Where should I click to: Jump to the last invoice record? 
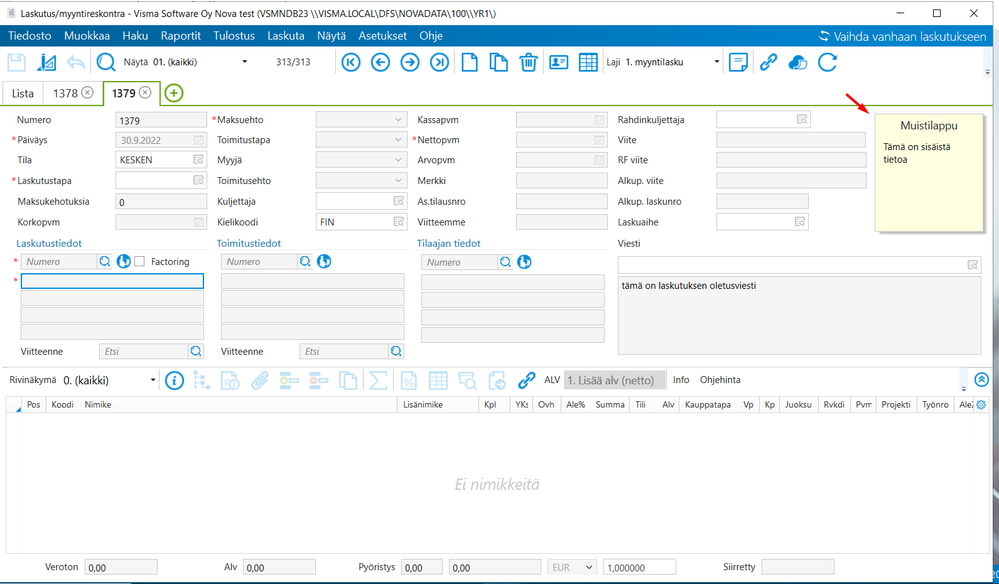pyautogui.click(x=439, y=62)
